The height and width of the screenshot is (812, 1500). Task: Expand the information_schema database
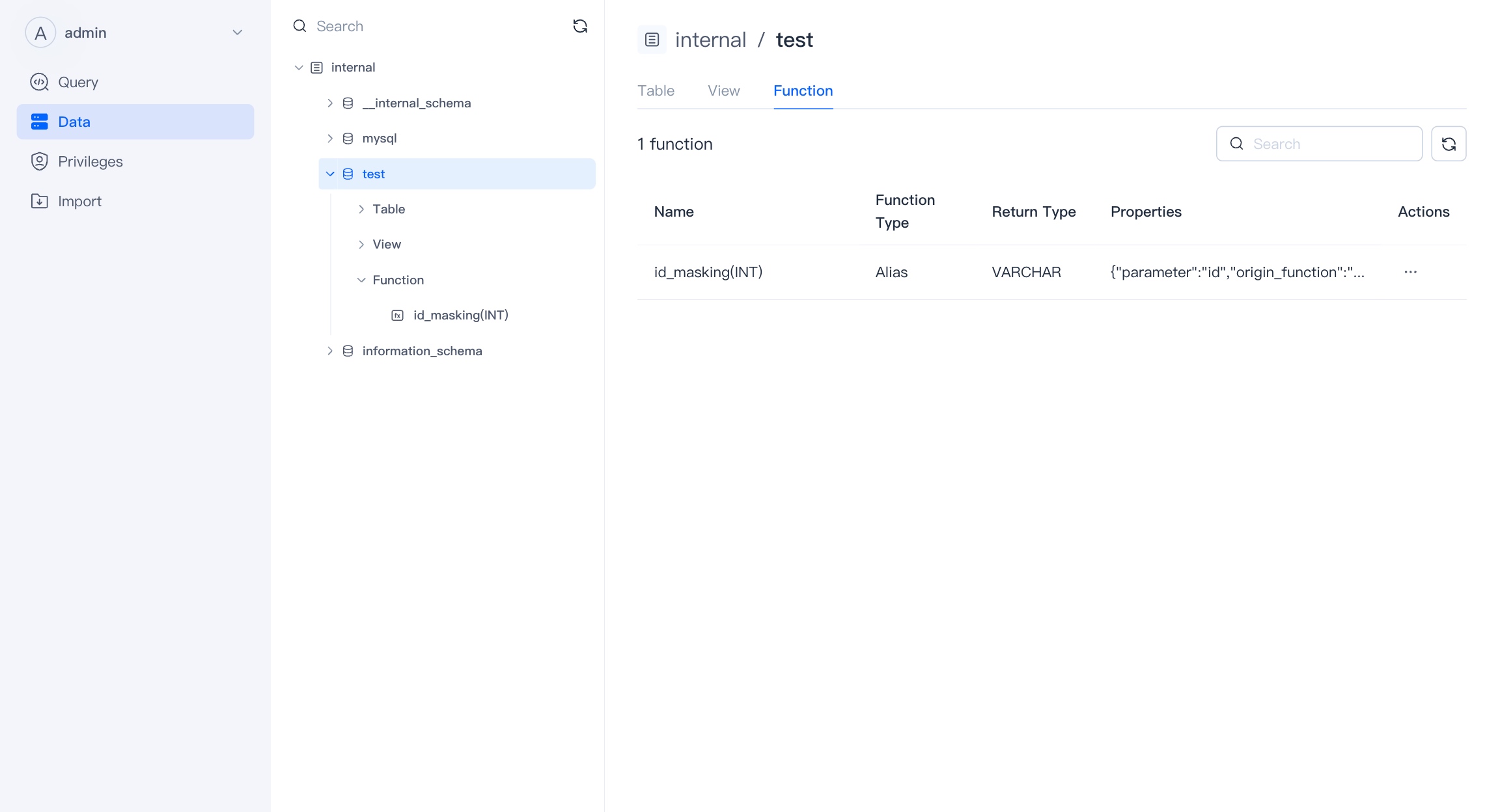[330, 351]
